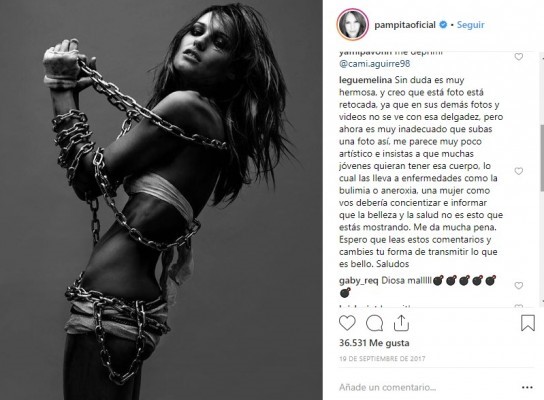
Task: Open pampitaoficial profile picture
Action: click(x=352, y=24)
